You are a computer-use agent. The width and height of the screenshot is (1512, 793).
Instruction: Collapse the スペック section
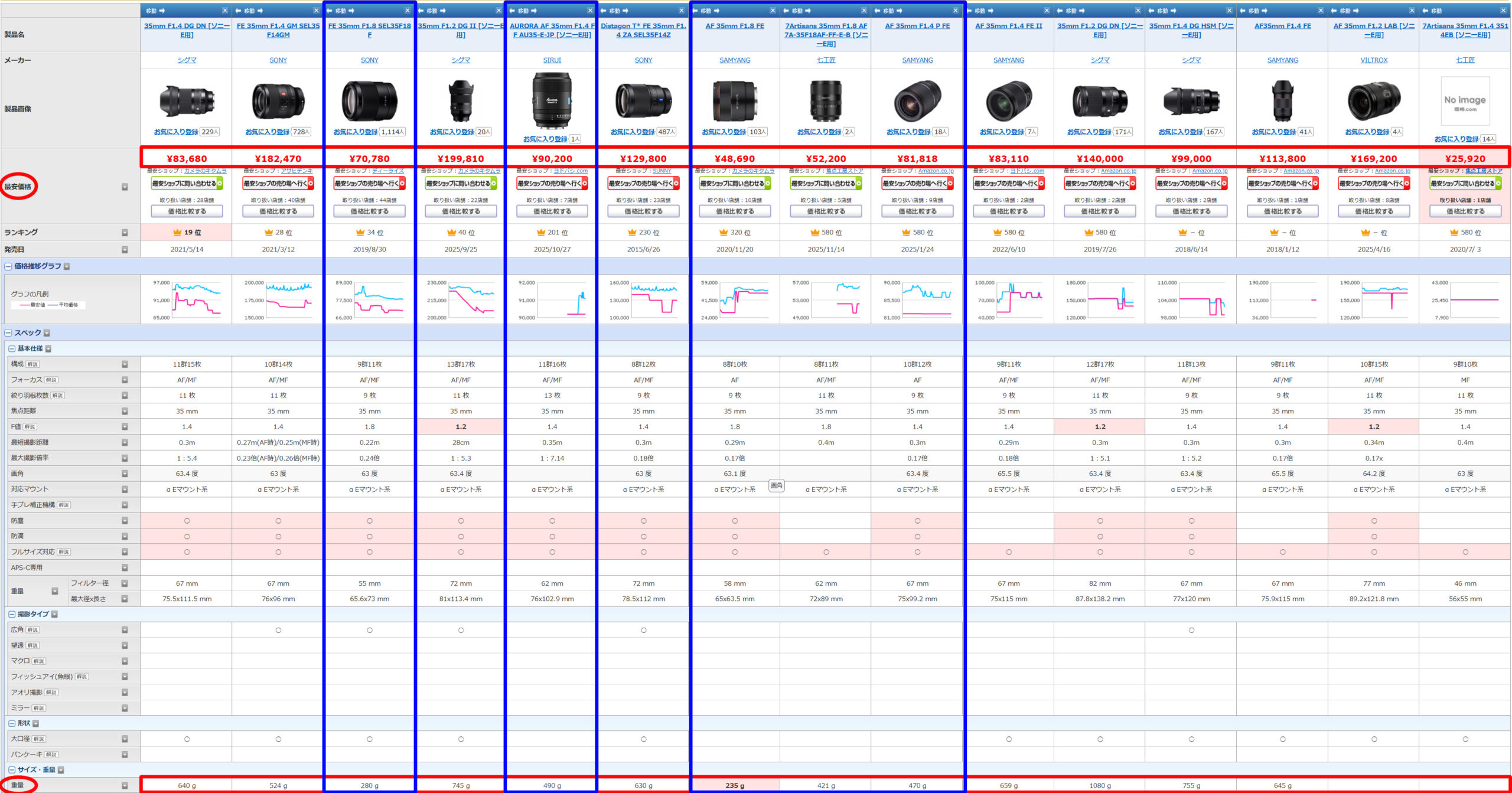pyautogui.click(x=8, y=333)
